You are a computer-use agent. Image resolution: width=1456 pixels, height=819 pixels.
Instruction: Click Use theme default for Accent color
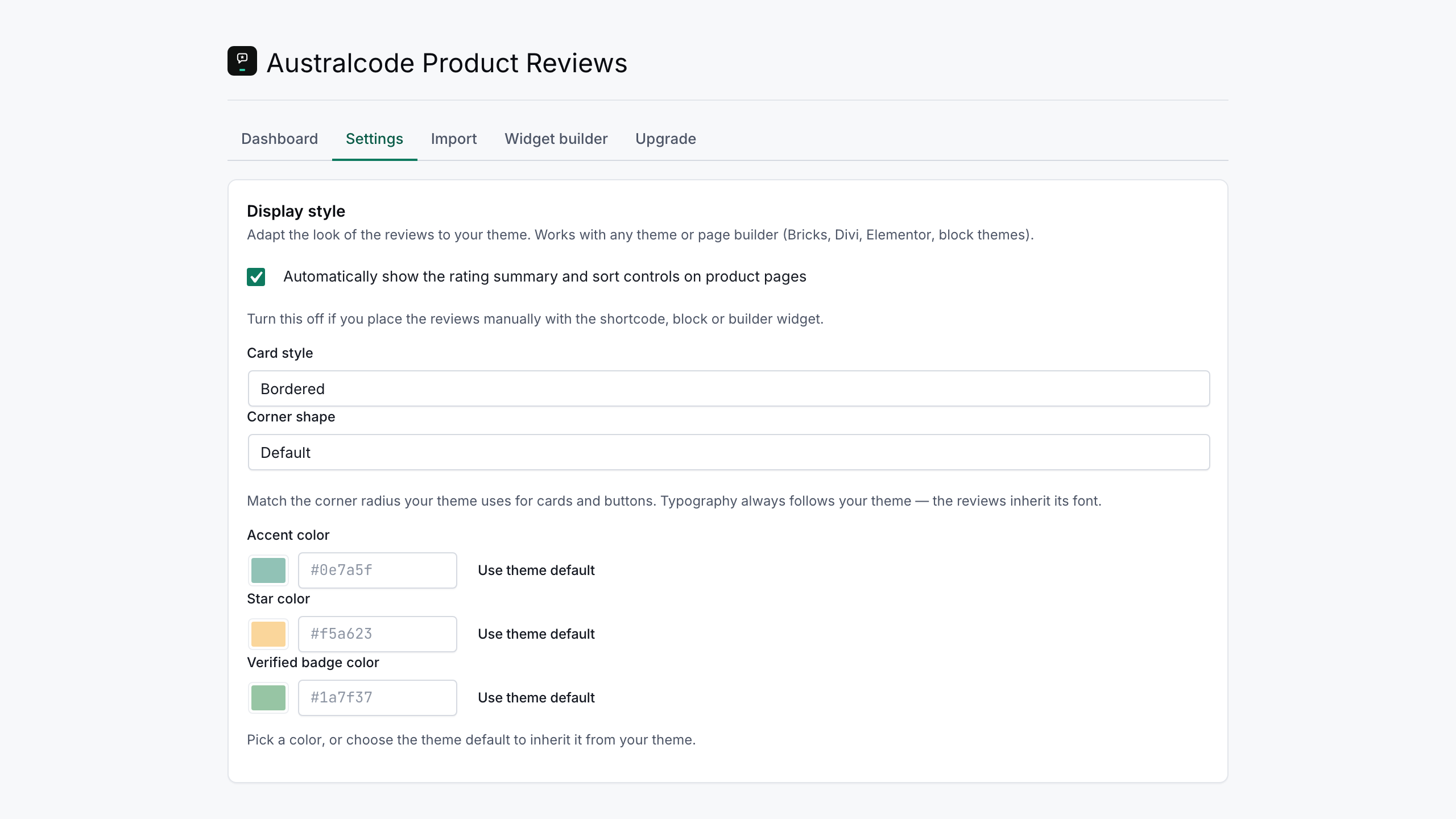point(536,570)
